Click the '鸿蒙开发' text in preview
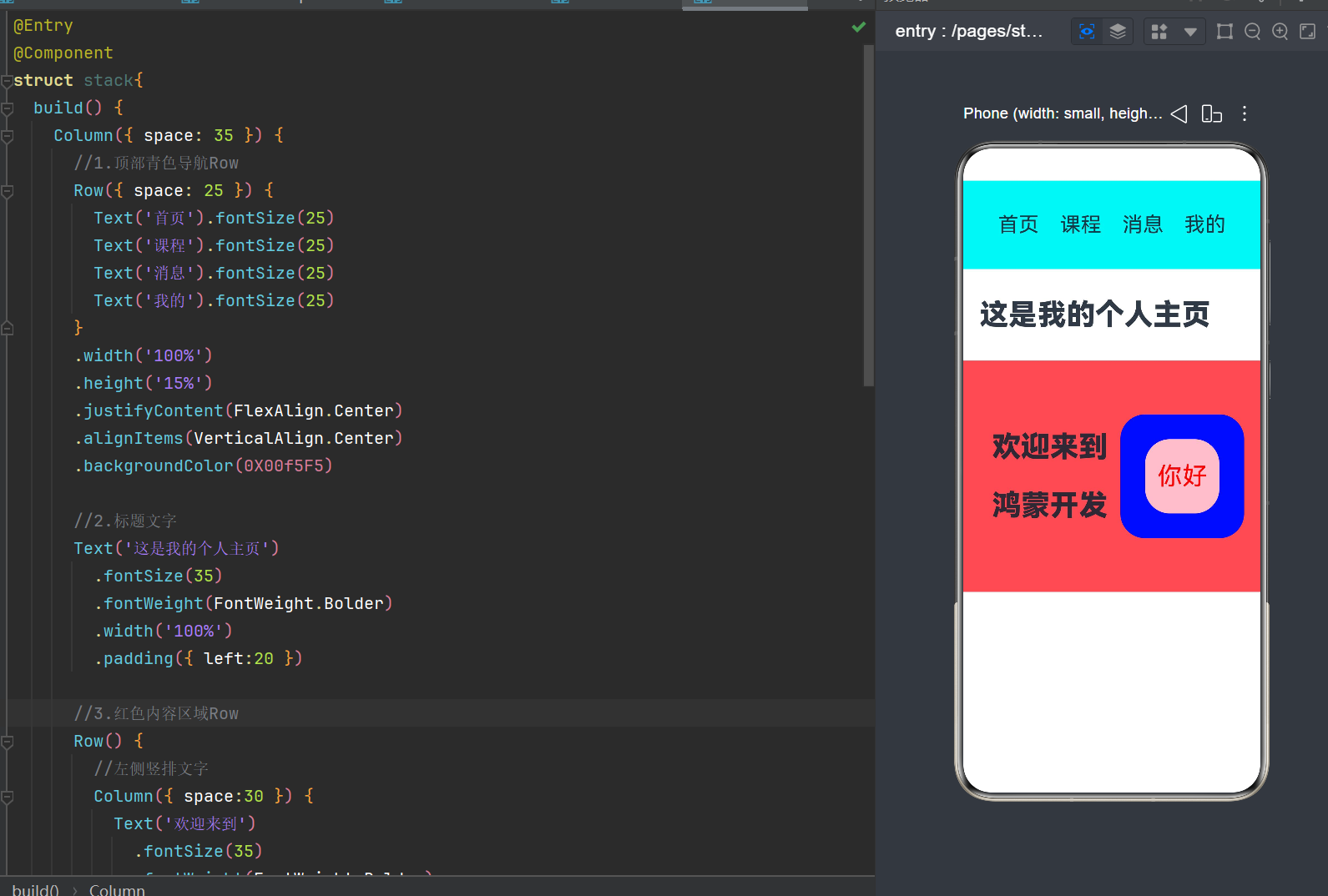This screenshot has width=1328, height=896. click(1049, 505)
